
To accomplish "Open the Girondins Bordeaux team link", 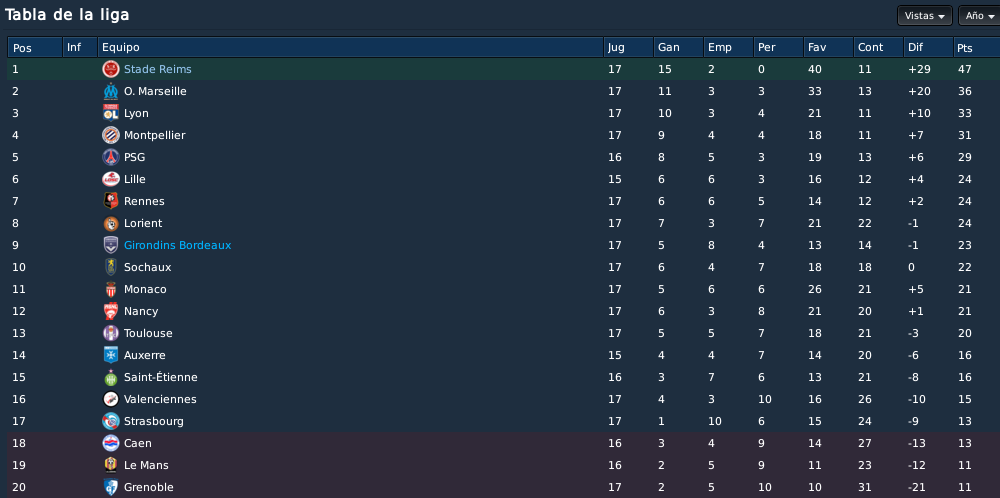I will pos(177,245).
